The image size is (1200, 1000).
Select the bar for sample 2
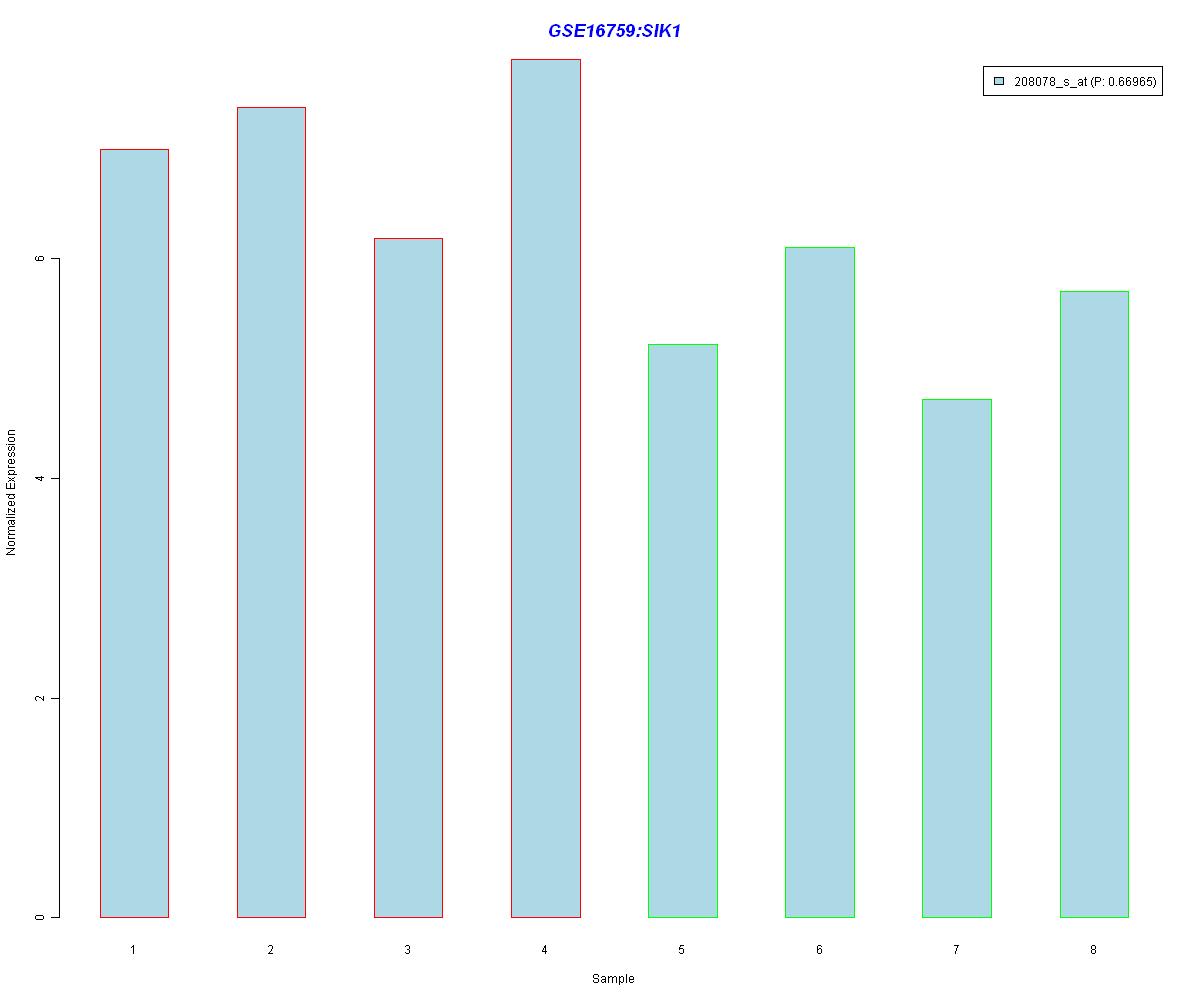[x=271, y=512]
